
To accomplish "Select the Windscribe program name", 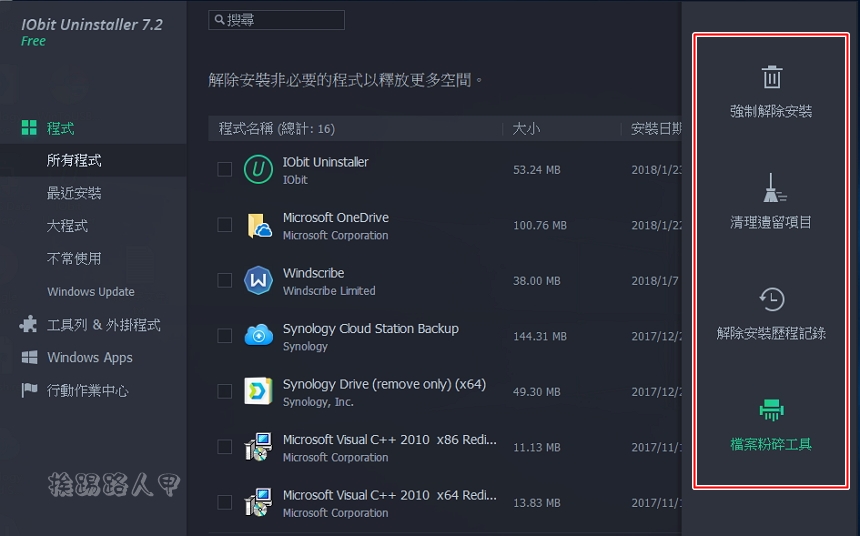I will [x=314, y=273].
